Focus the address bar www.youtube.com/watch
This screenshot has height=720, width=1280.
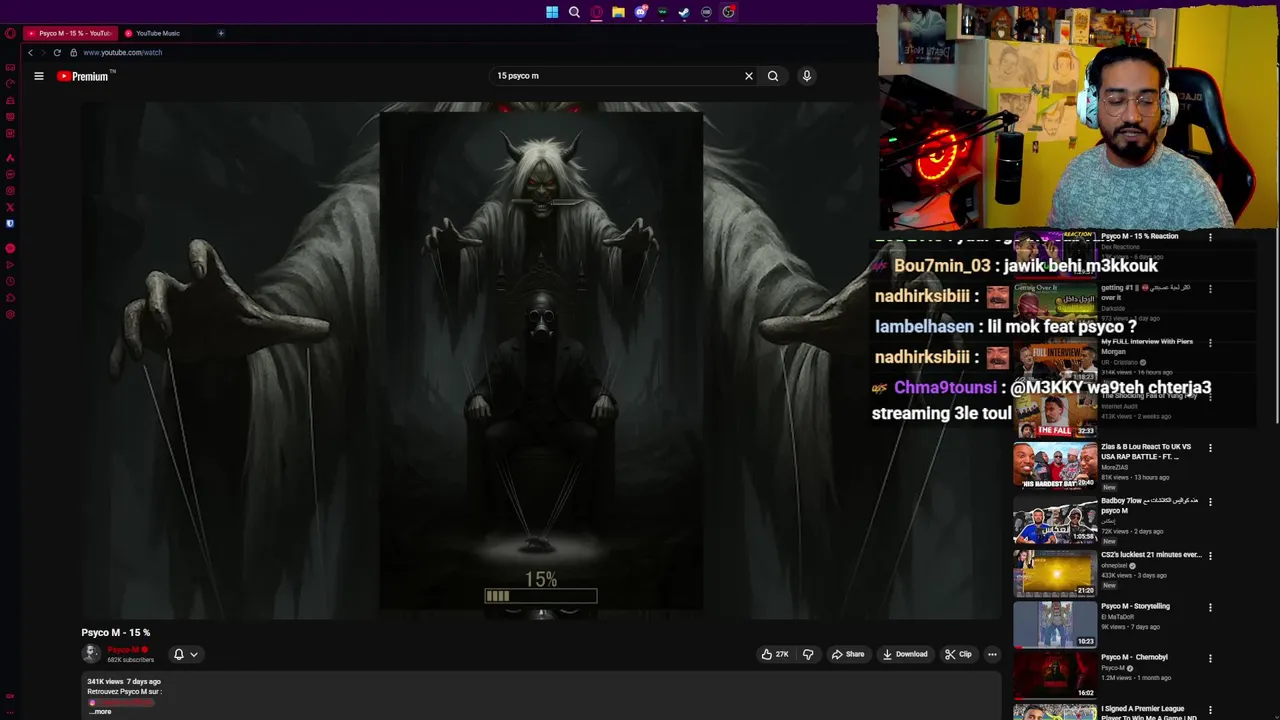123,52
